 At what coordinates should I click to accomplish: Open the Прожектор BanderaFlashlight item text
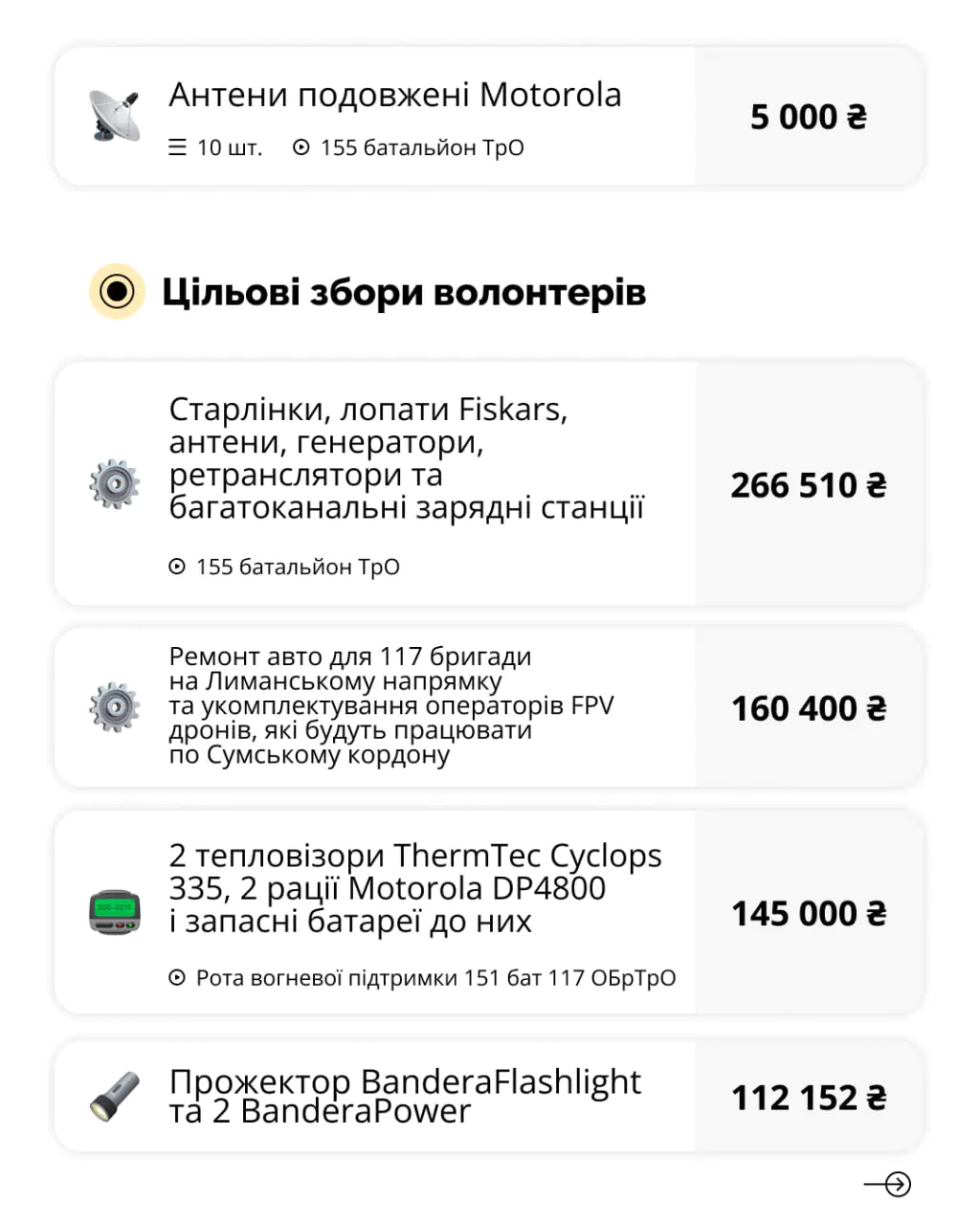click(x=405, y=1096)
